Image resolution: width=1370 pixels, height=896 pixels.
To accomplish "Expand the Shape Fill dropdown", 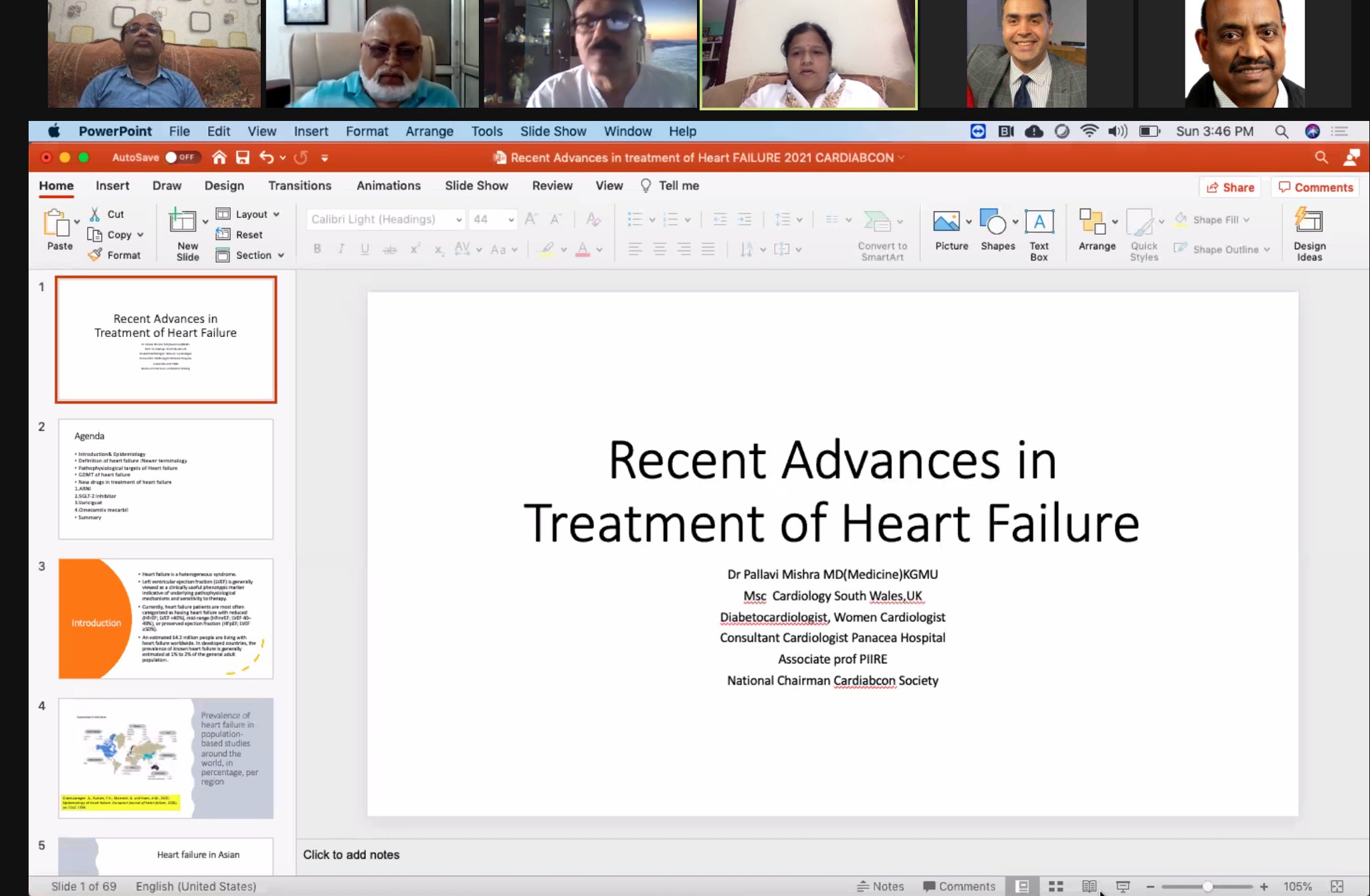I will point(1246,220).
